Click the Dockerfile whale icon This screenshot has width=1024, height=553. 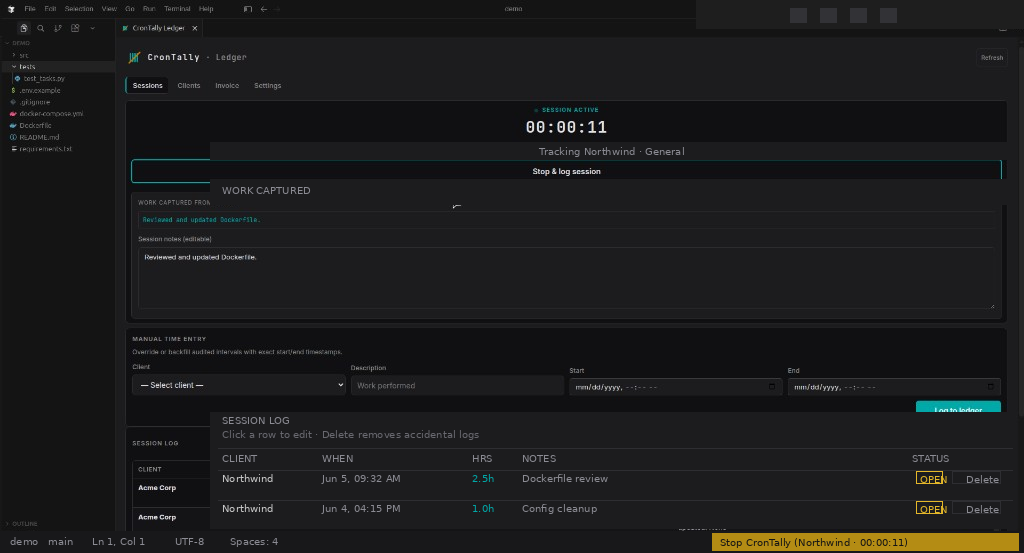[x=13, y=125]
